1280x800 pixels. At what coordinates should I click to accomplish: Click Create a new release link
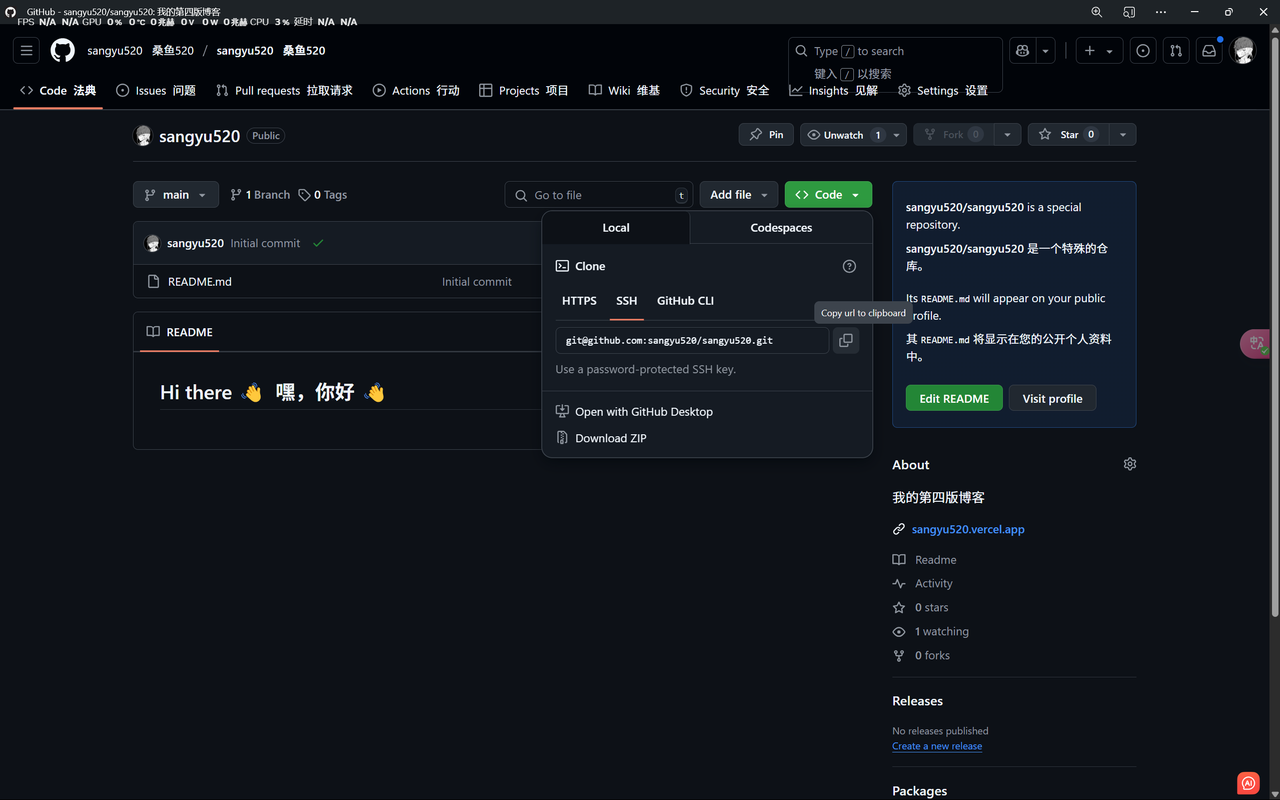[x=937, y=746]
